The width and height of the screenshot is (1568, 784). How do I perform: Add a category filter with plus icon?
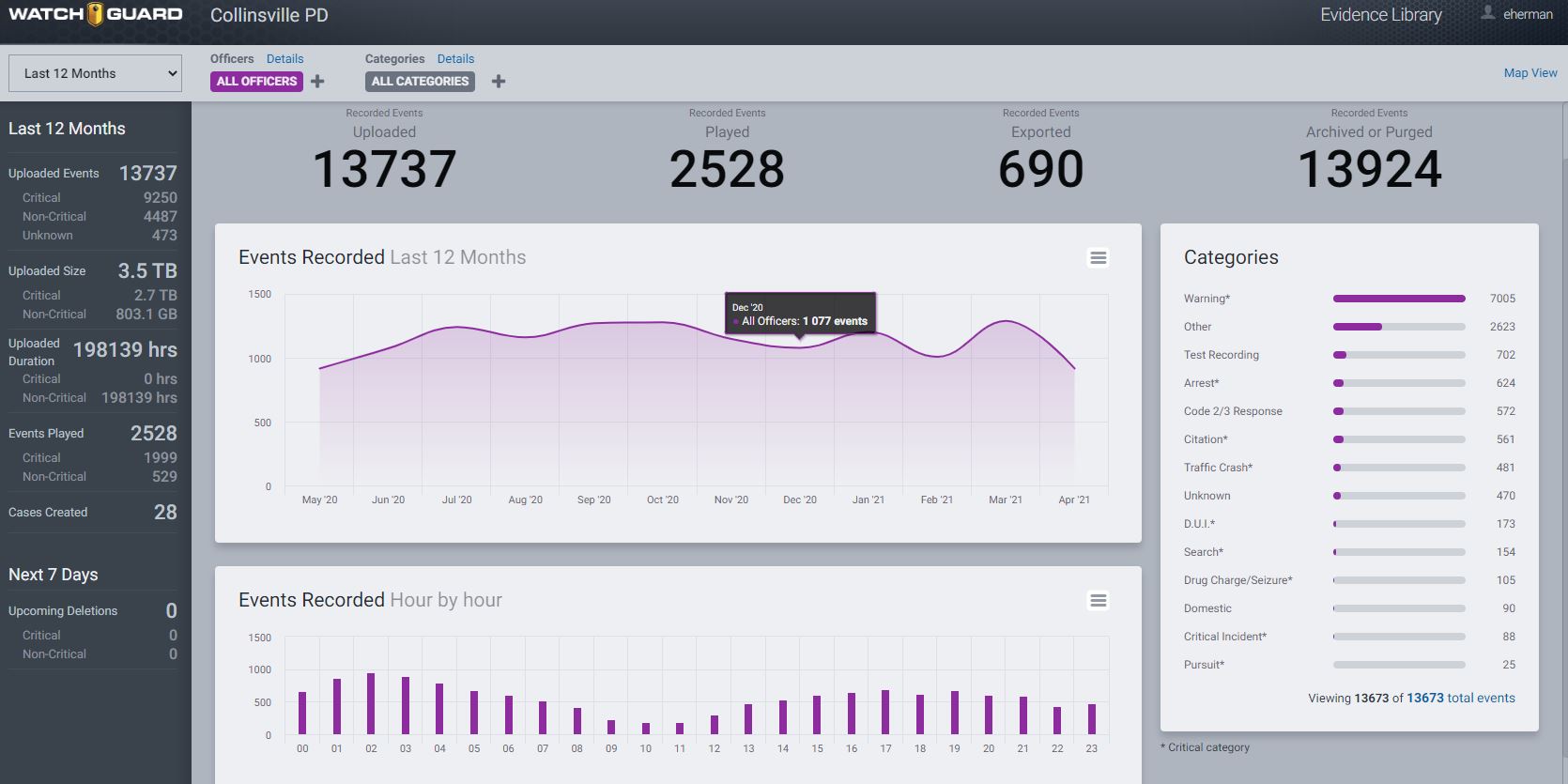pyautogui.click(x=499, y=82)
